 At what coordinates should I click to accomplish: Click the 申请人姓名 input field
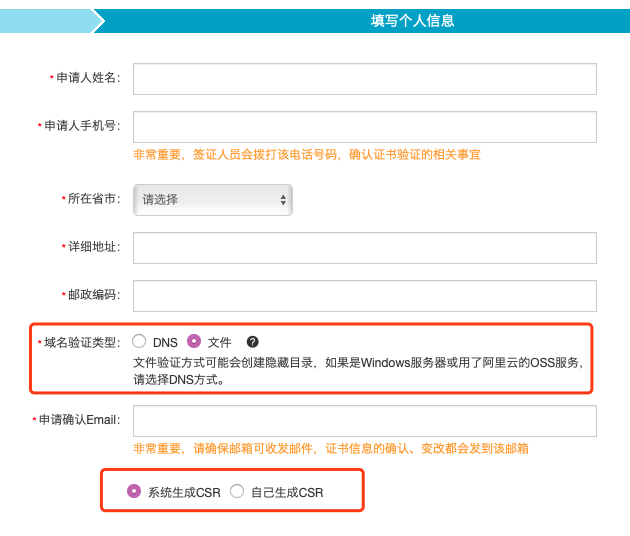[364, 78]
